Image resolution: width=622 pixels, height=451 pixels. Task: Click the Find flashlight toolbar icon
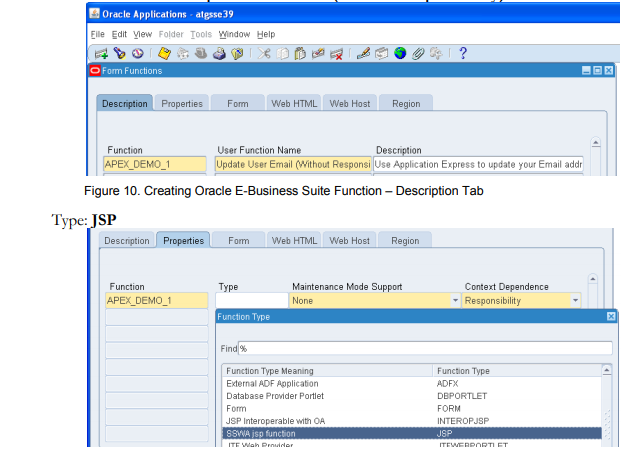click(x=119, y=54)
